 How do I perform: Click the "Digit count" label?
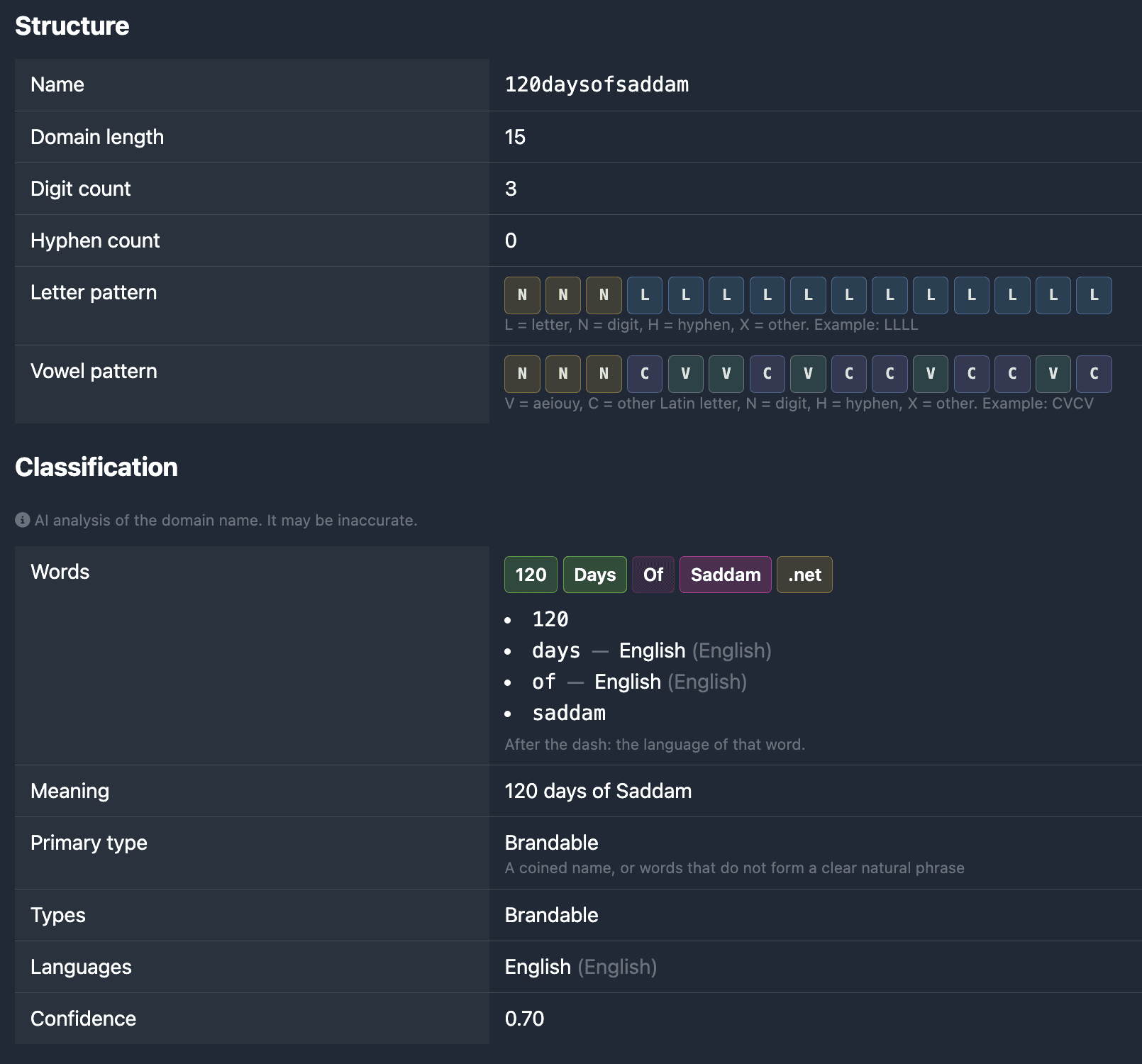click(81, 189)
